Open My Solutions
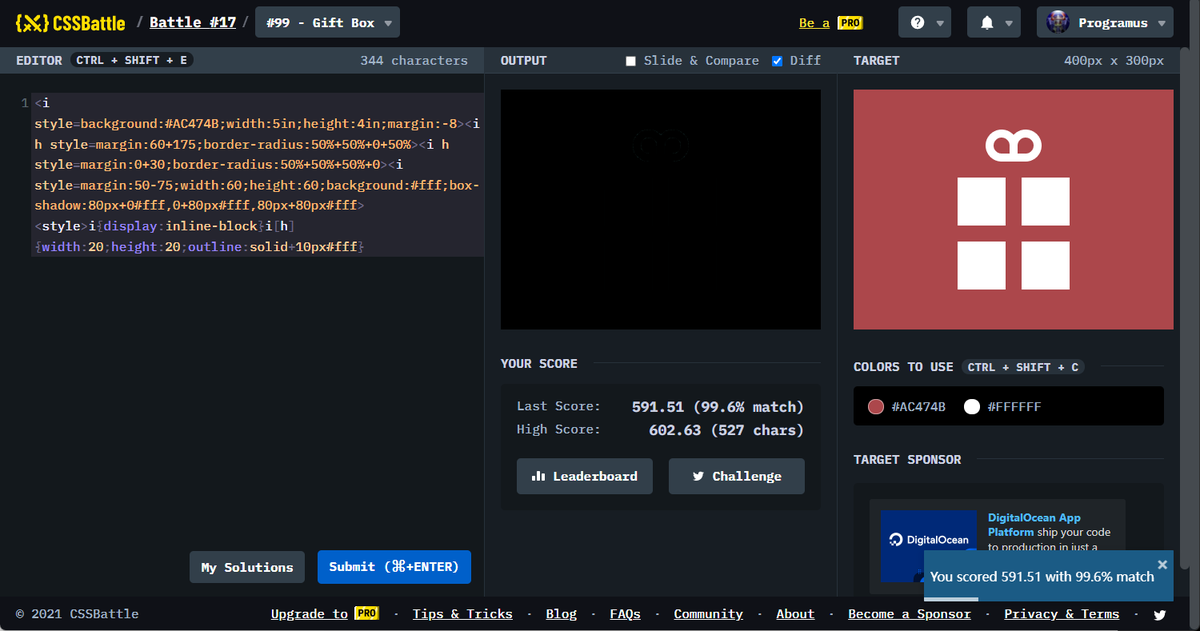 tap(247, 567)
